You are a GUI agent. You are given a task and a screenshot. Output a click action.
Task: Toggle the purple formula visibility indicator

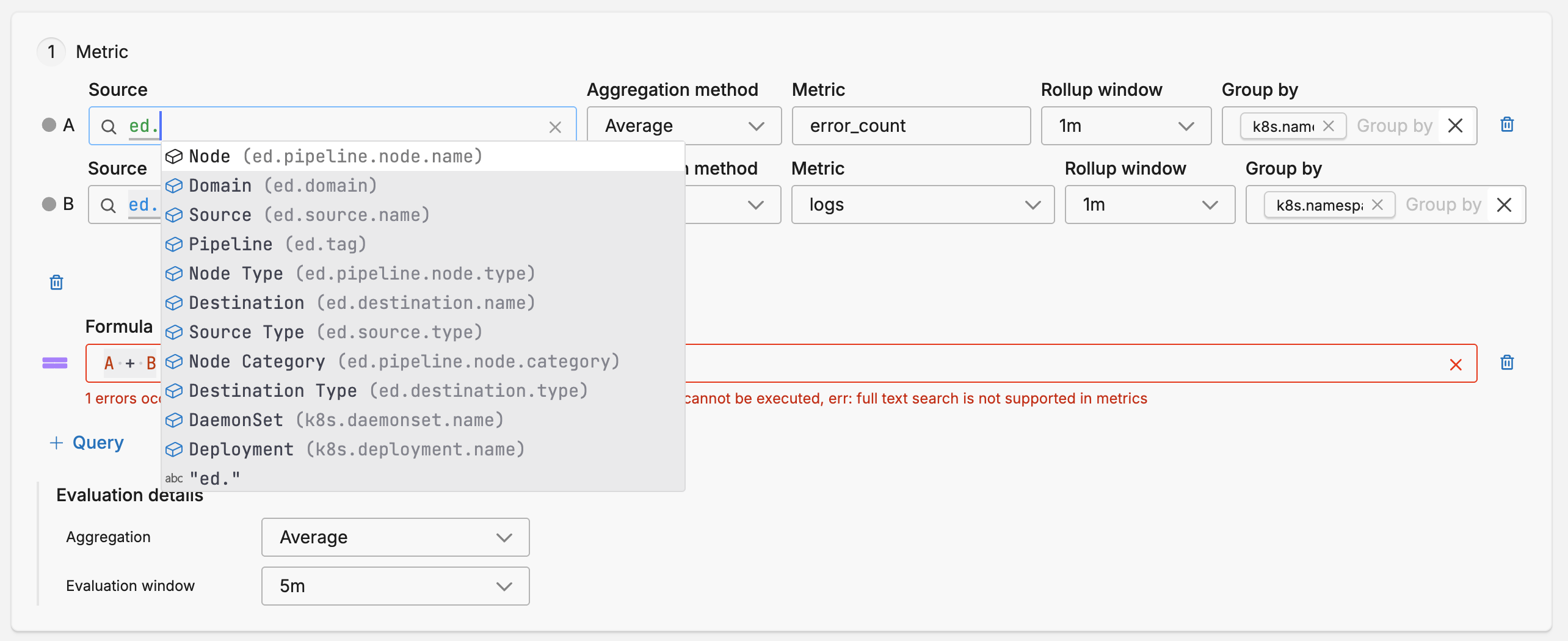[x=55, y=363]
